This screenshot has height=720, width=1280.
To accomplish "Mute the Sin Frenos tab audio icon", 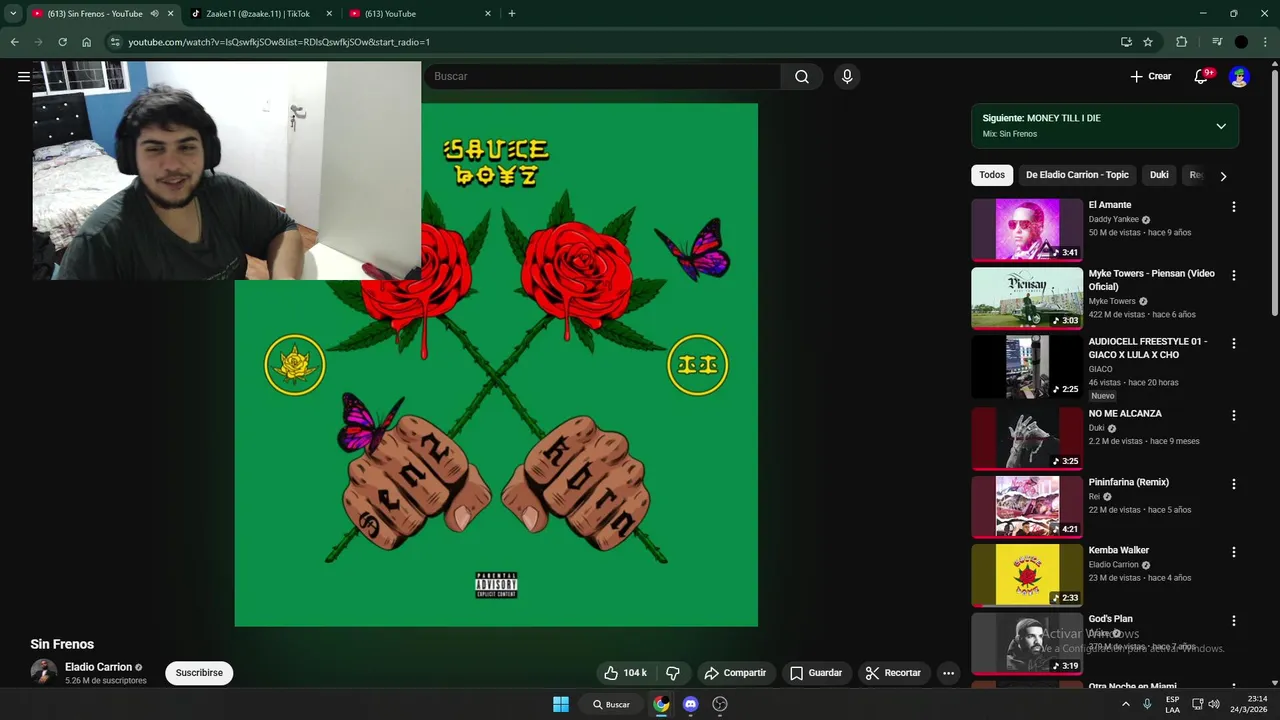I will (x=154, y=14).
